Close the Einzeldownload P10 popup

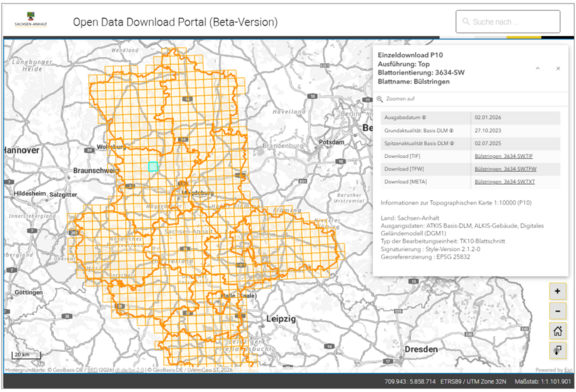point(558,68)
